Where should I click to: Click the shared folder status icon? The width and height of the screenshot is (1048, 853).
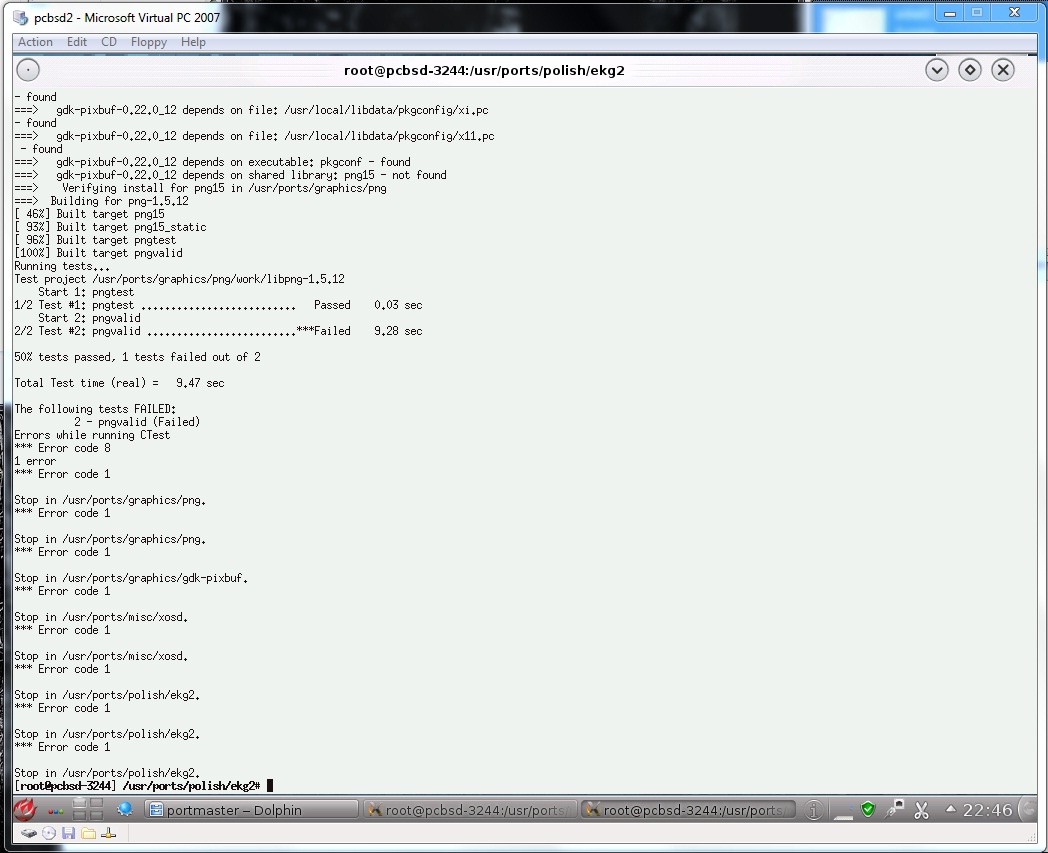click(88, 833)
